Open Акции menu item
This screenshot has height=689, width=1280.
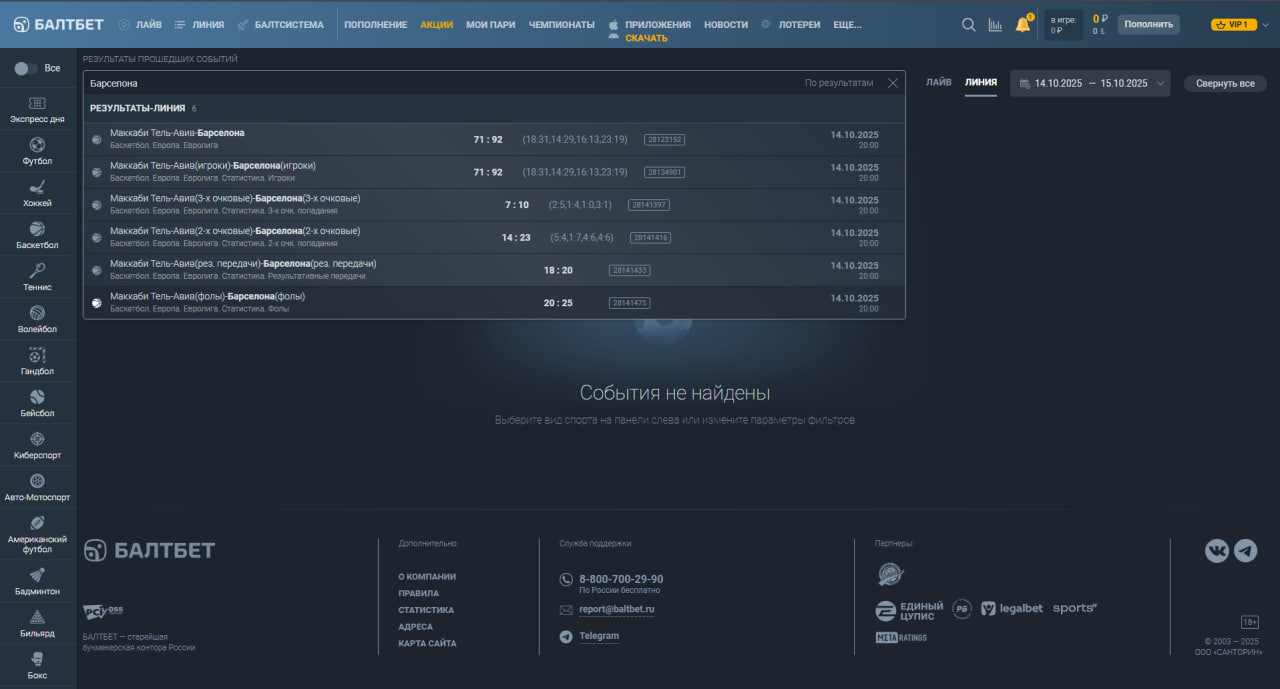tap(437, 24)
